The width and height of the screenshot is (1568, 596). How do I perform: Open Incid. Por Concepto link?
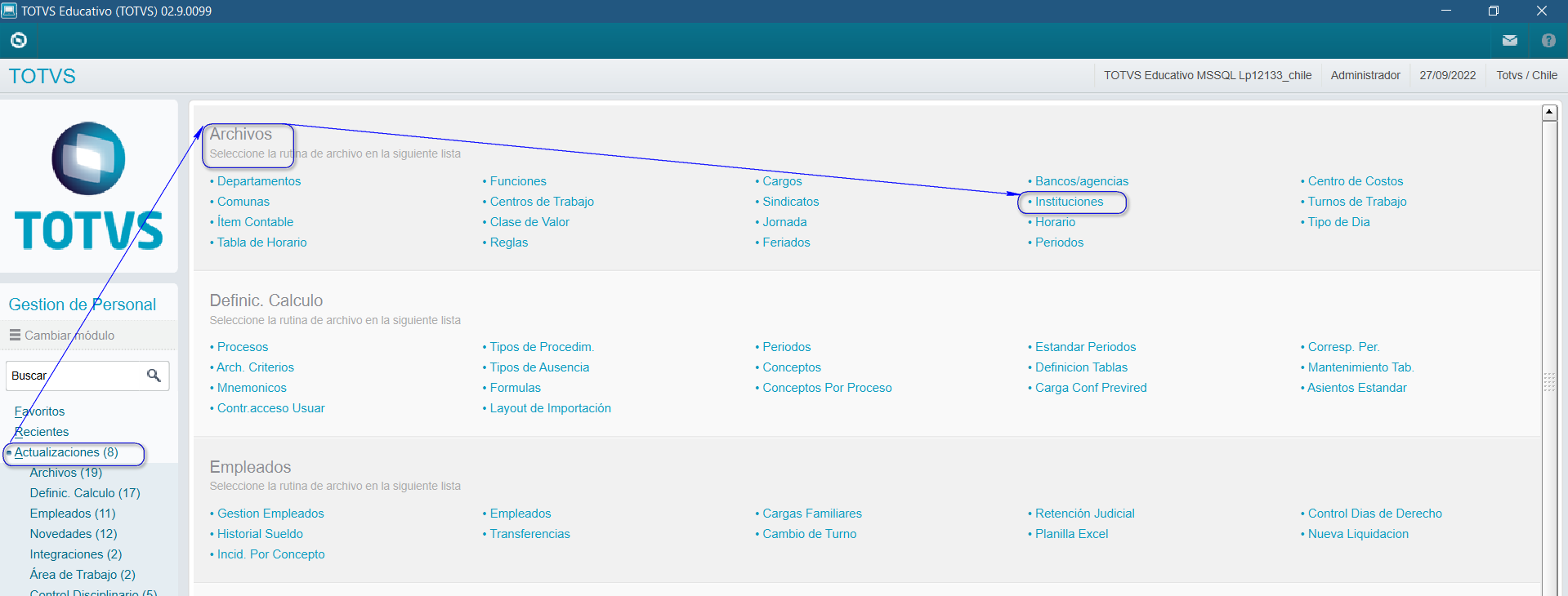pyautogui.click(x=270, y=554)
